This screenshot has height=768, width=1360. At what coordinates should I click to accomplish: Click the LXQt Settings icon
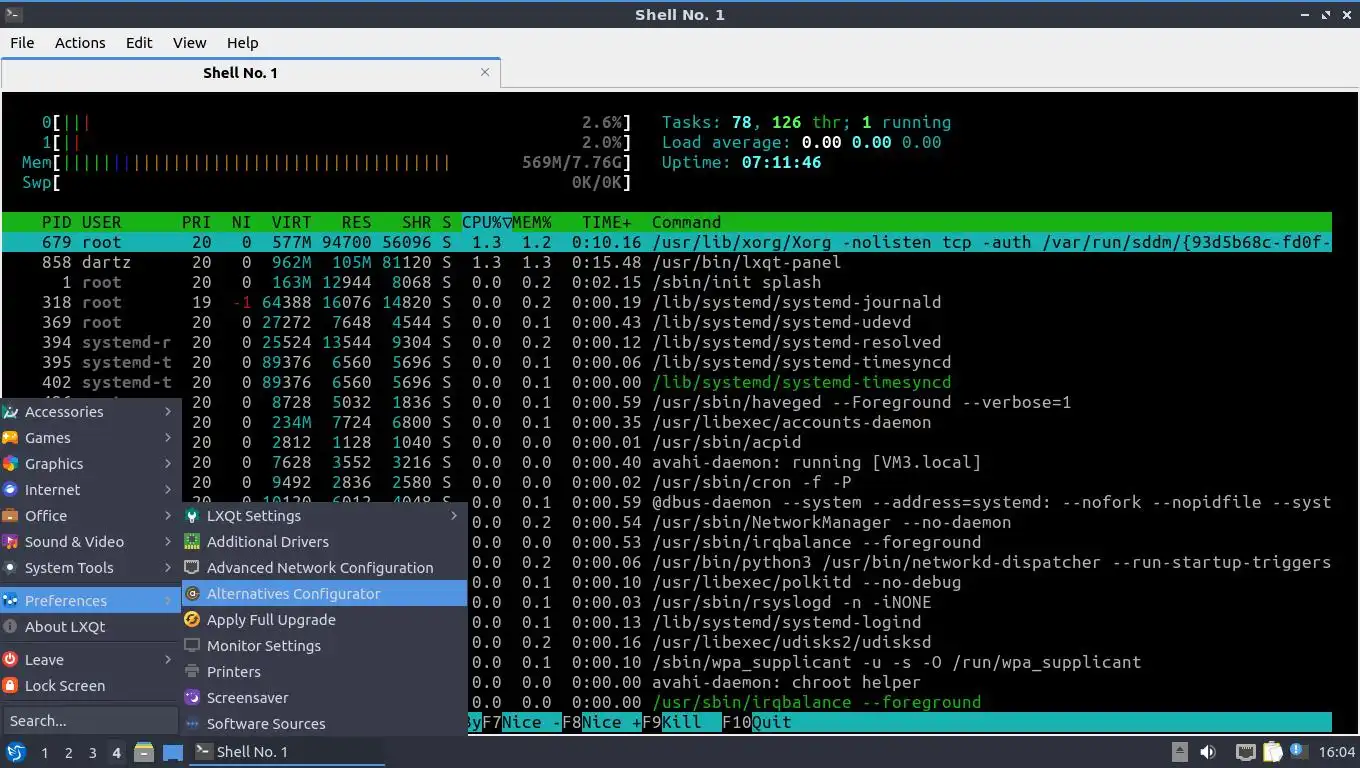click(192, 516)
